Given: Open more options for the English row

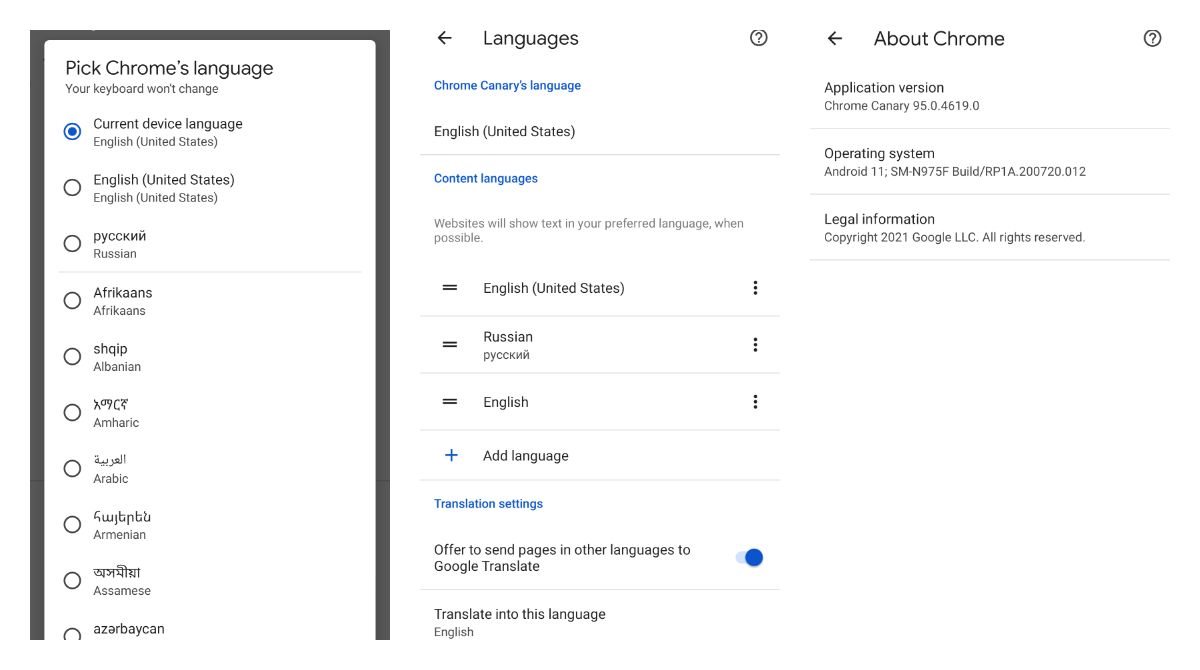Looking at the screenshot, I should 755,402.
